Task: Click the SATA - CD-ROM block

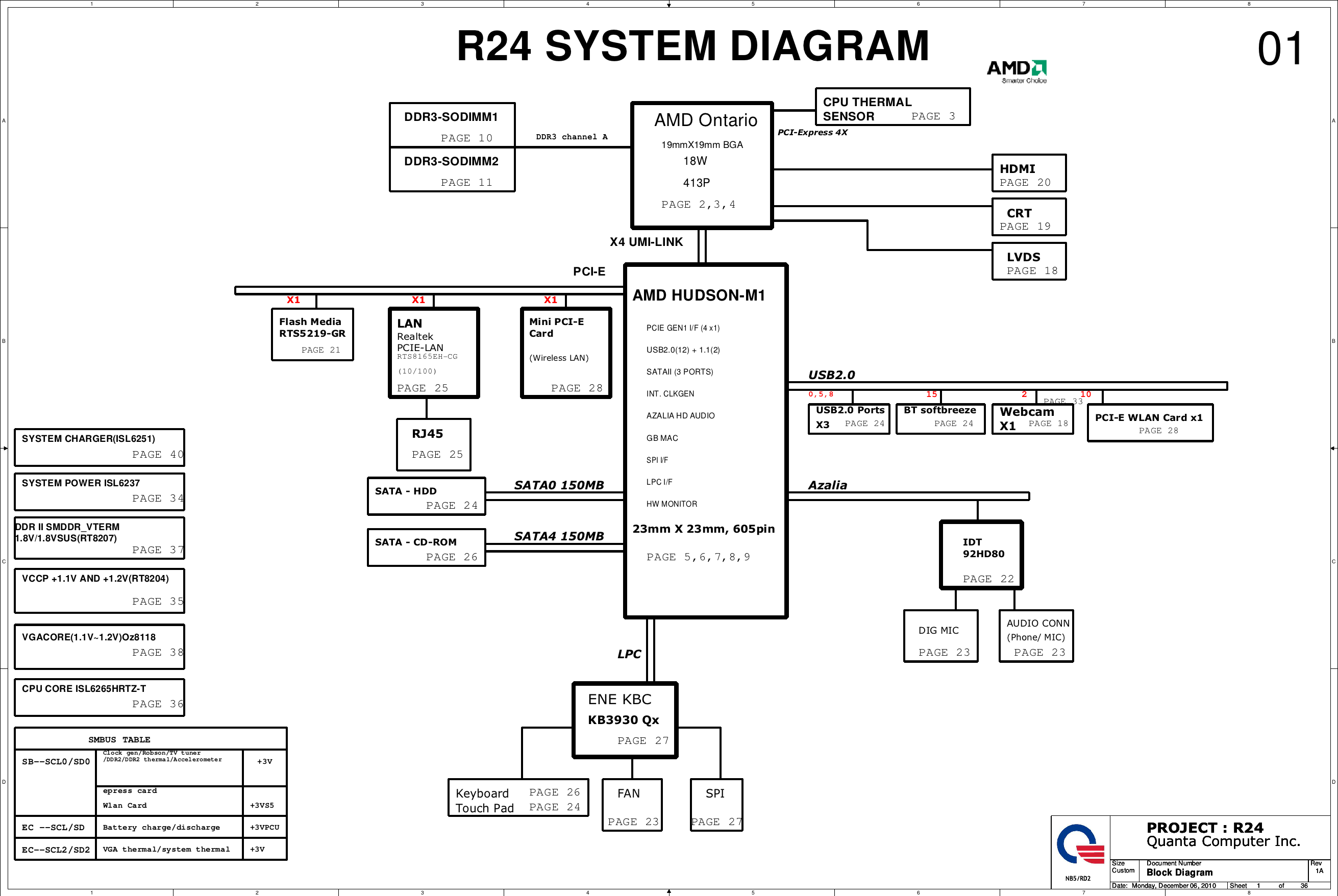Action: pyautogui.click(x=426, y=547)
